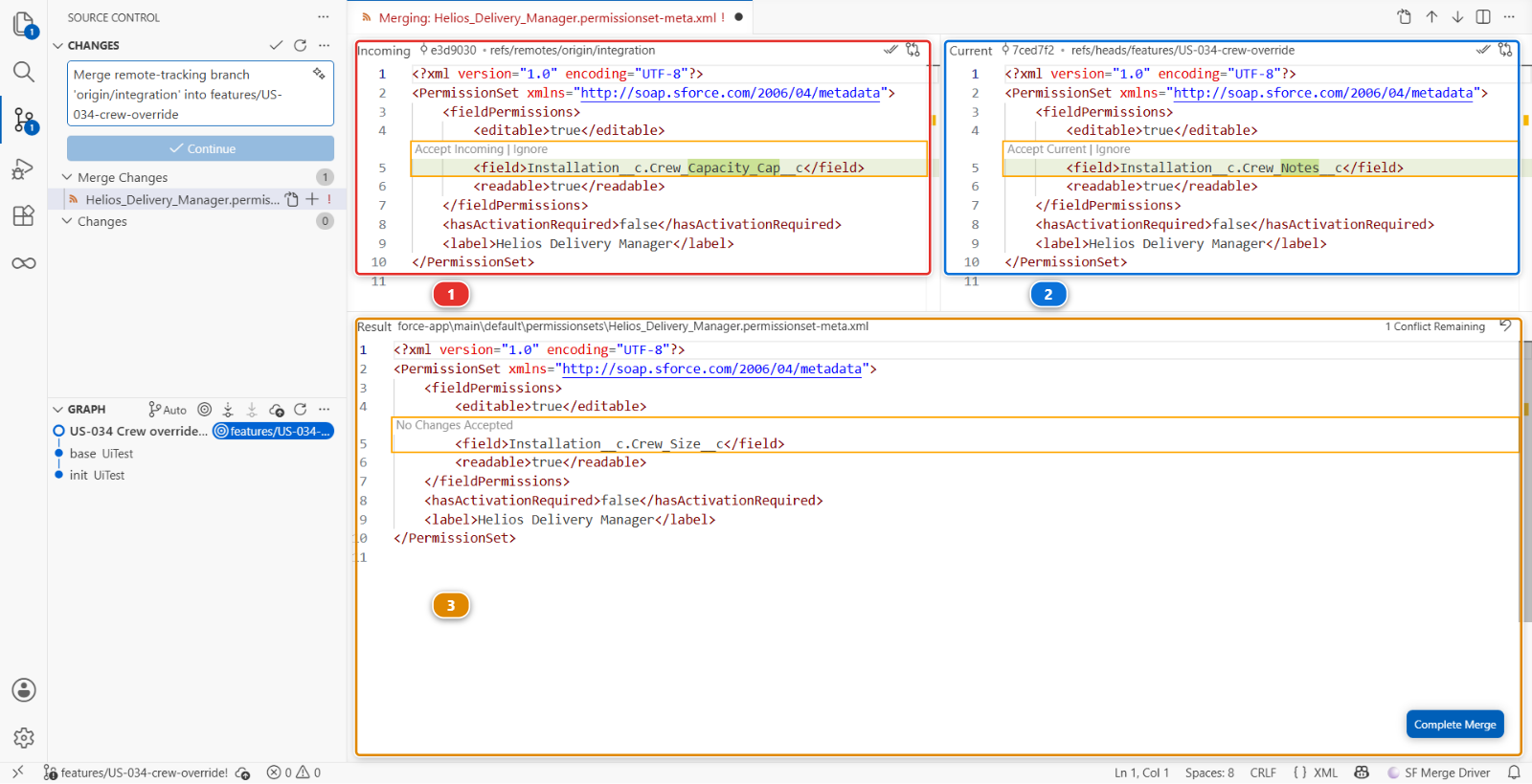Click the features/US-034 branch badge in Graph
The image size is (1532, 784).
(273, 431)
